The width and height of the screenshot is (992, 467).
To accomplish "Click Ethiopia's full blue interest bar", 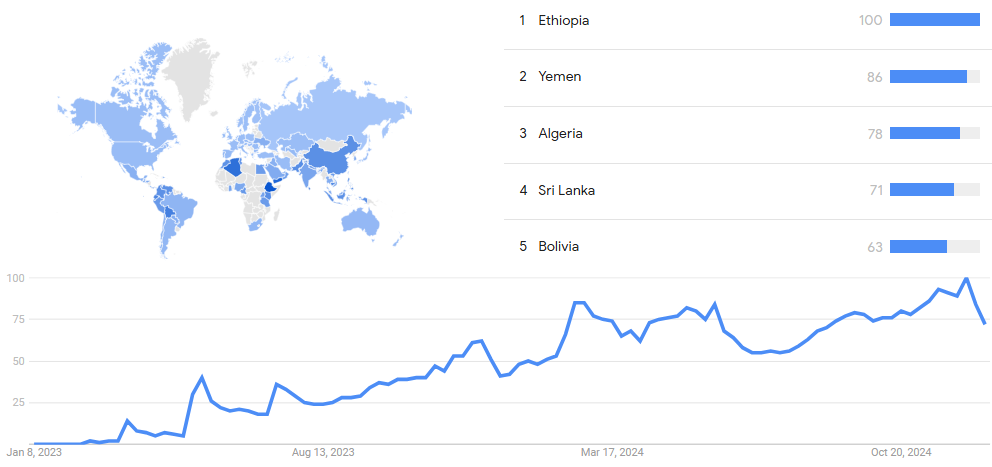I will 934,20.
